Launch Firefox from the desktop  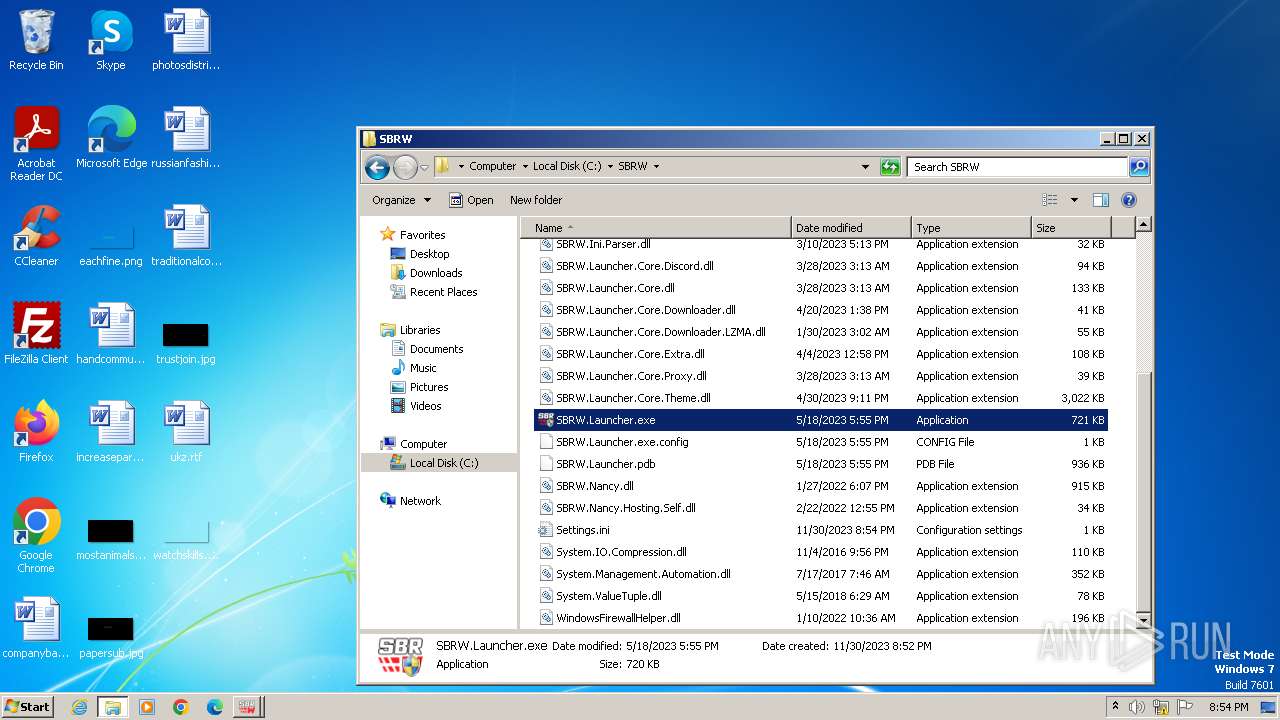tap(36, 432)
